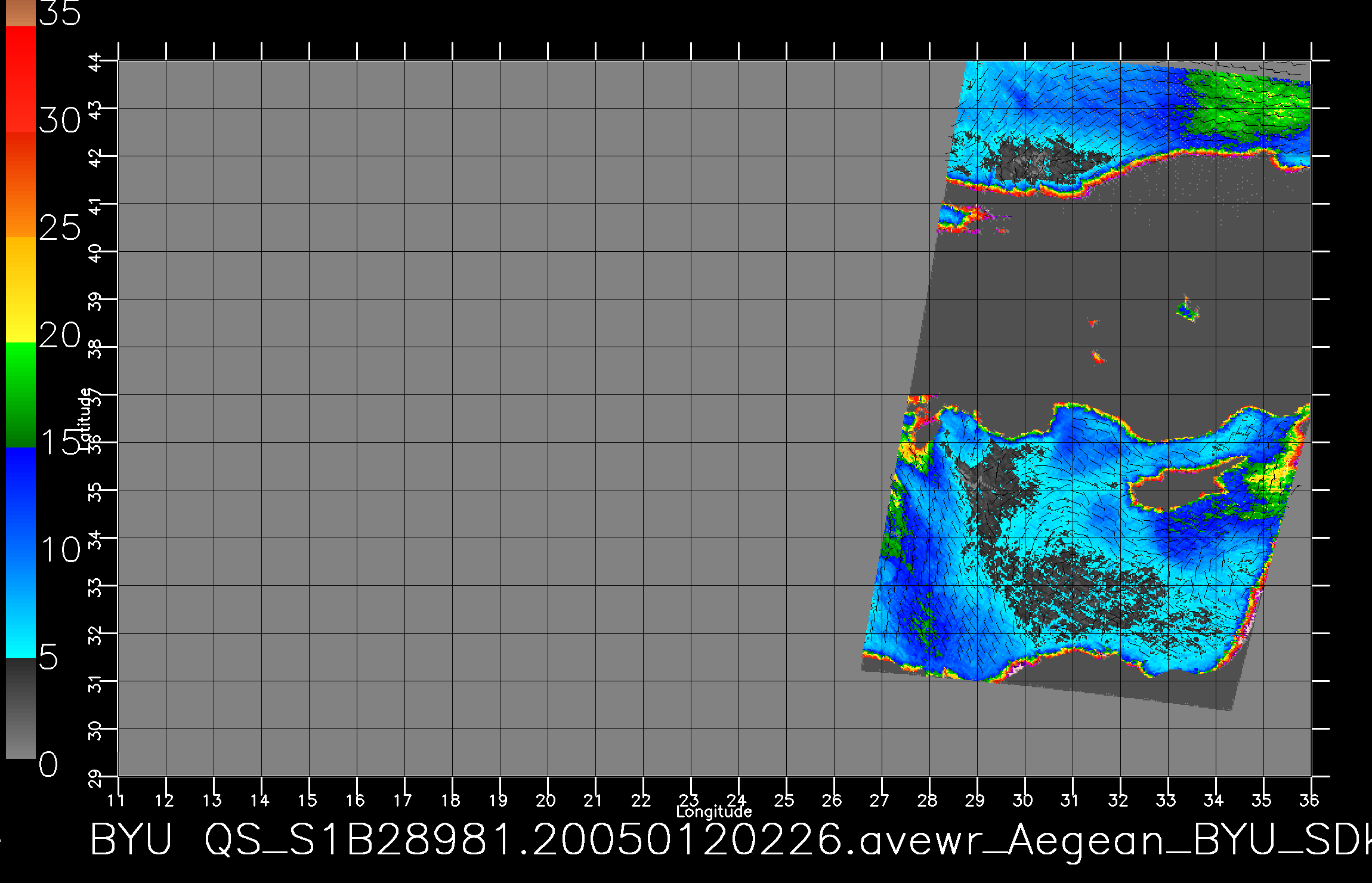Pick the gray colorbar segment below 5
The image size is (1372, 883).
point(21,708)
